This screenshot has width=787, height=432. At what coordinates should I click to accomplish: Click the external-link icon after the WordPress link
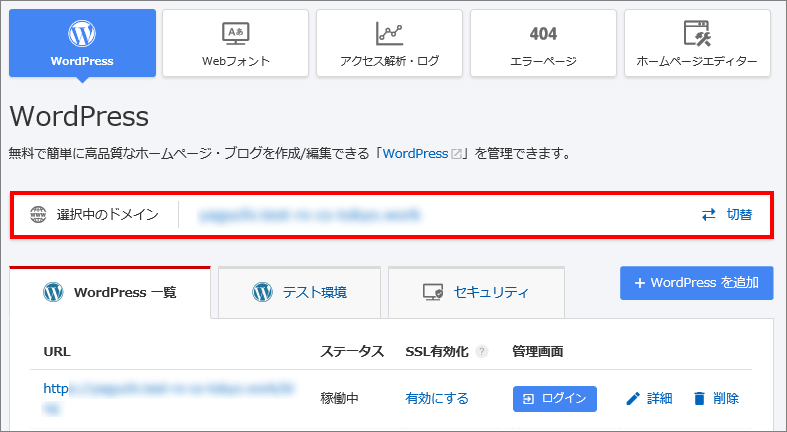tap(456, 154)
